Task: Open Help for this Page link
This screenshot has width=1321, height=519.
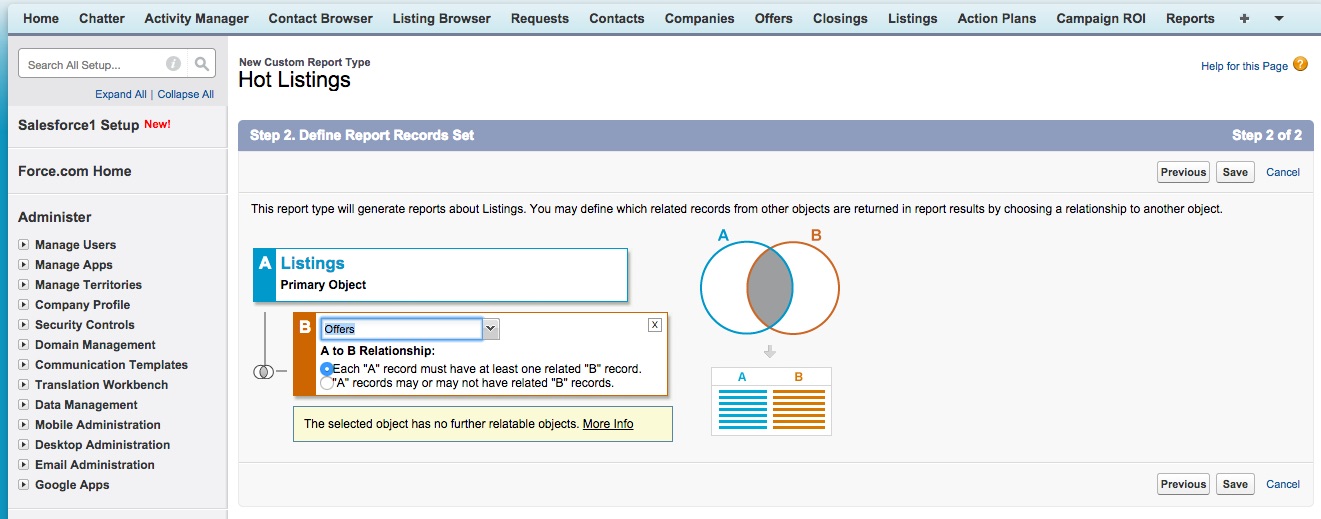Action: (1244, 66)
